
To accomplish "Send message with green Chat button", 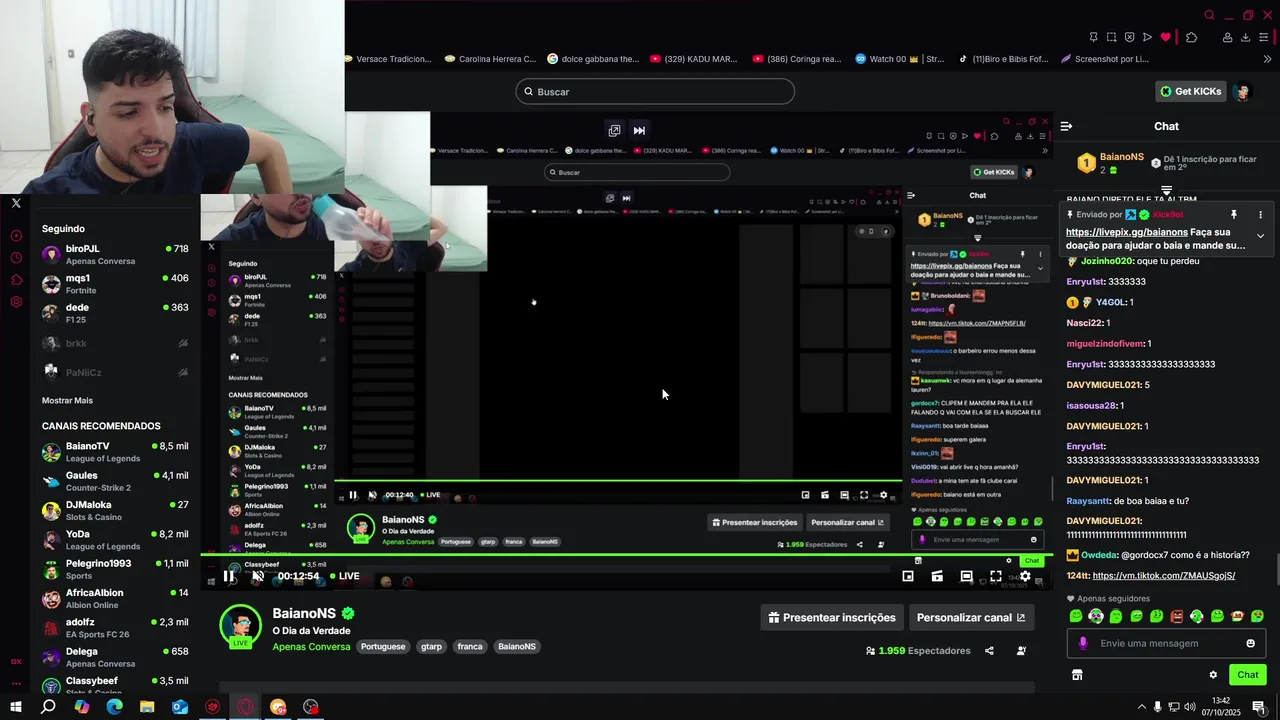I will [1247, 675].
